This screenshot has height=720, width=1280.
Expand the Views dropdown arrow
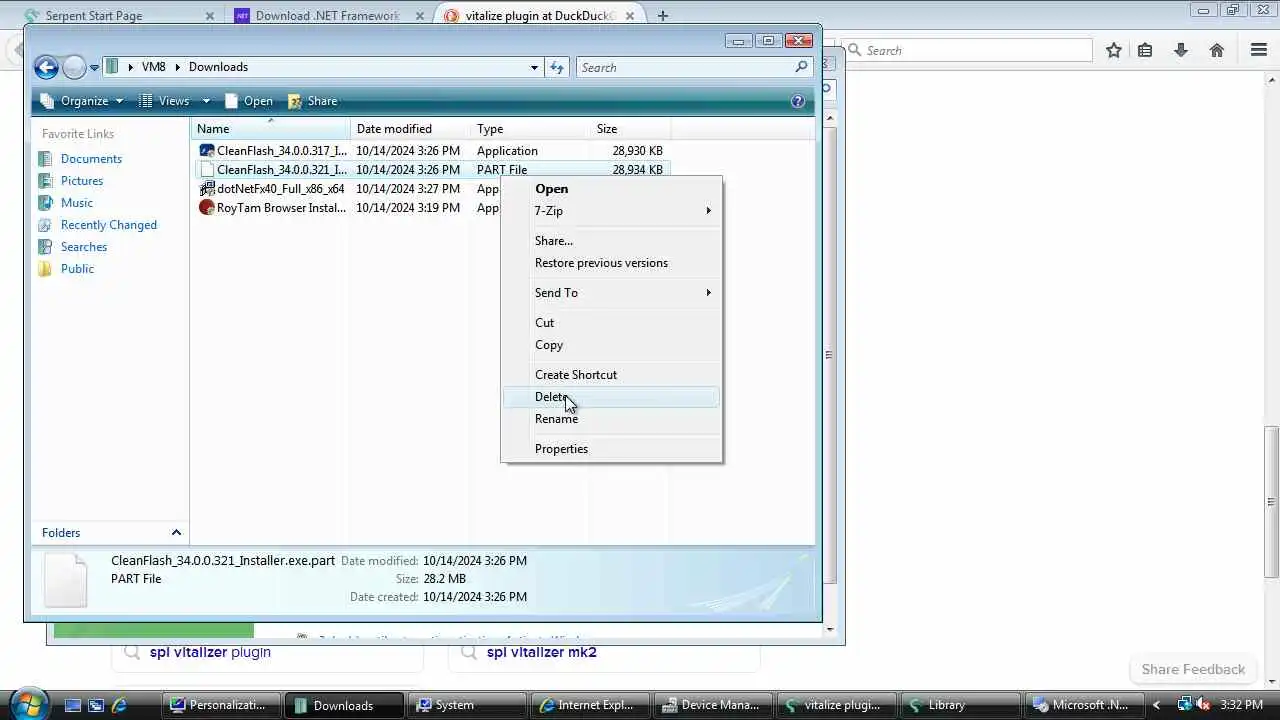[206, 101]
